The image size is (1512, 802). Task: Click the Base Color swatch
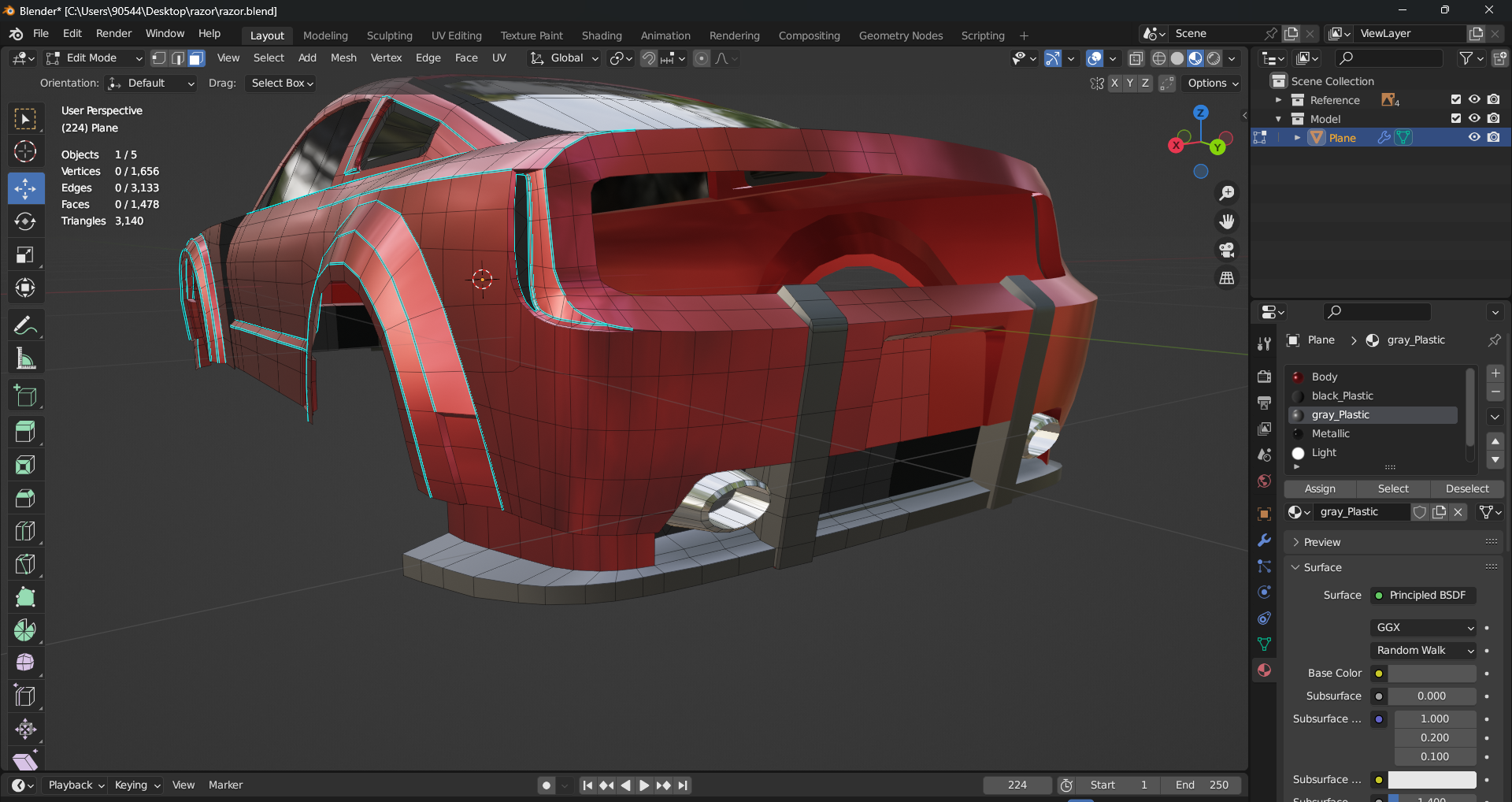1432,674
